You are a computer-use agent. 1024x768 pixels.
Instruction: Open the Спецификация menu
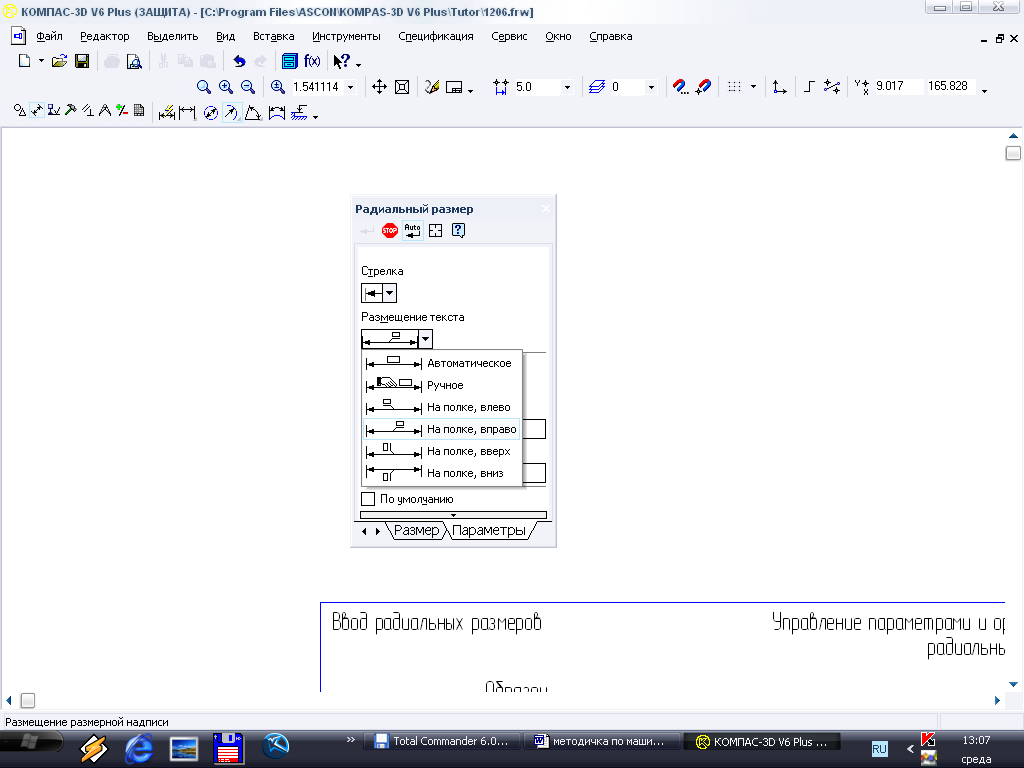[436, 37]
